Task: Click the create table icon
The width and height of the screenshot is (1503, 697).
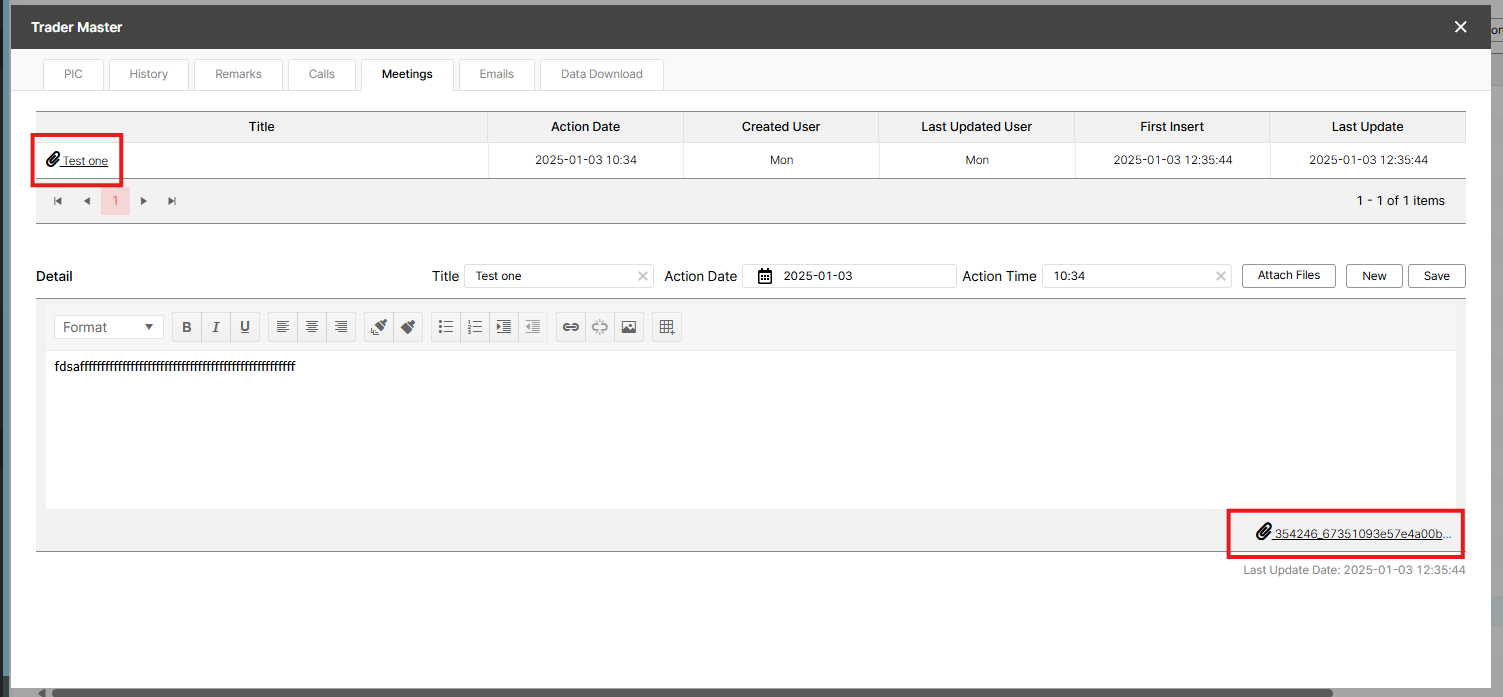Action: 667,327
